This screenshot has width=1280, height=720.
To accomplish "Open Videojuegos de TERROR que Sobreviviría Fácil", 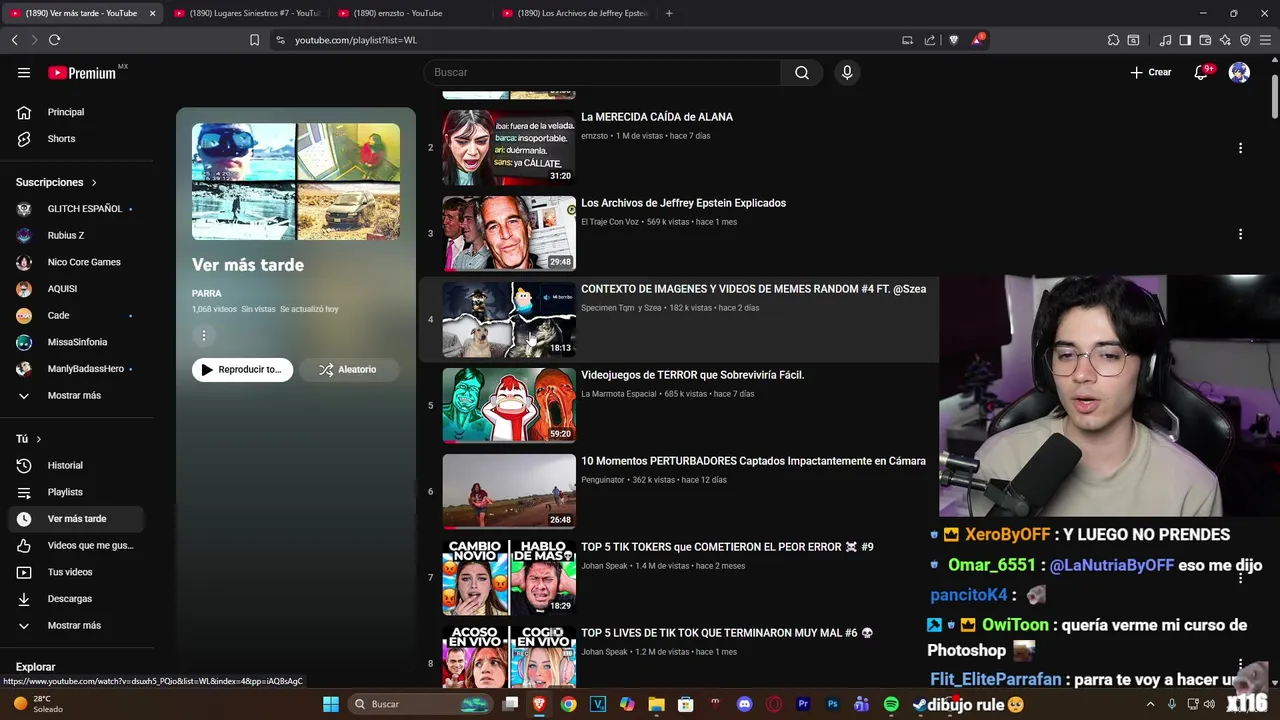I will click(692, 375).
